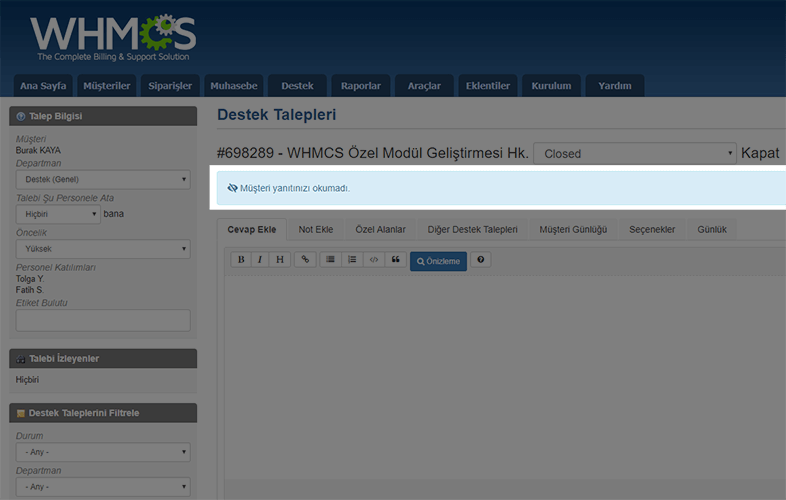Click the Talebi İzleyenler binoculars icon
Image resolution: width=786 pixels, height=500 pixels.
click(21, 359)
